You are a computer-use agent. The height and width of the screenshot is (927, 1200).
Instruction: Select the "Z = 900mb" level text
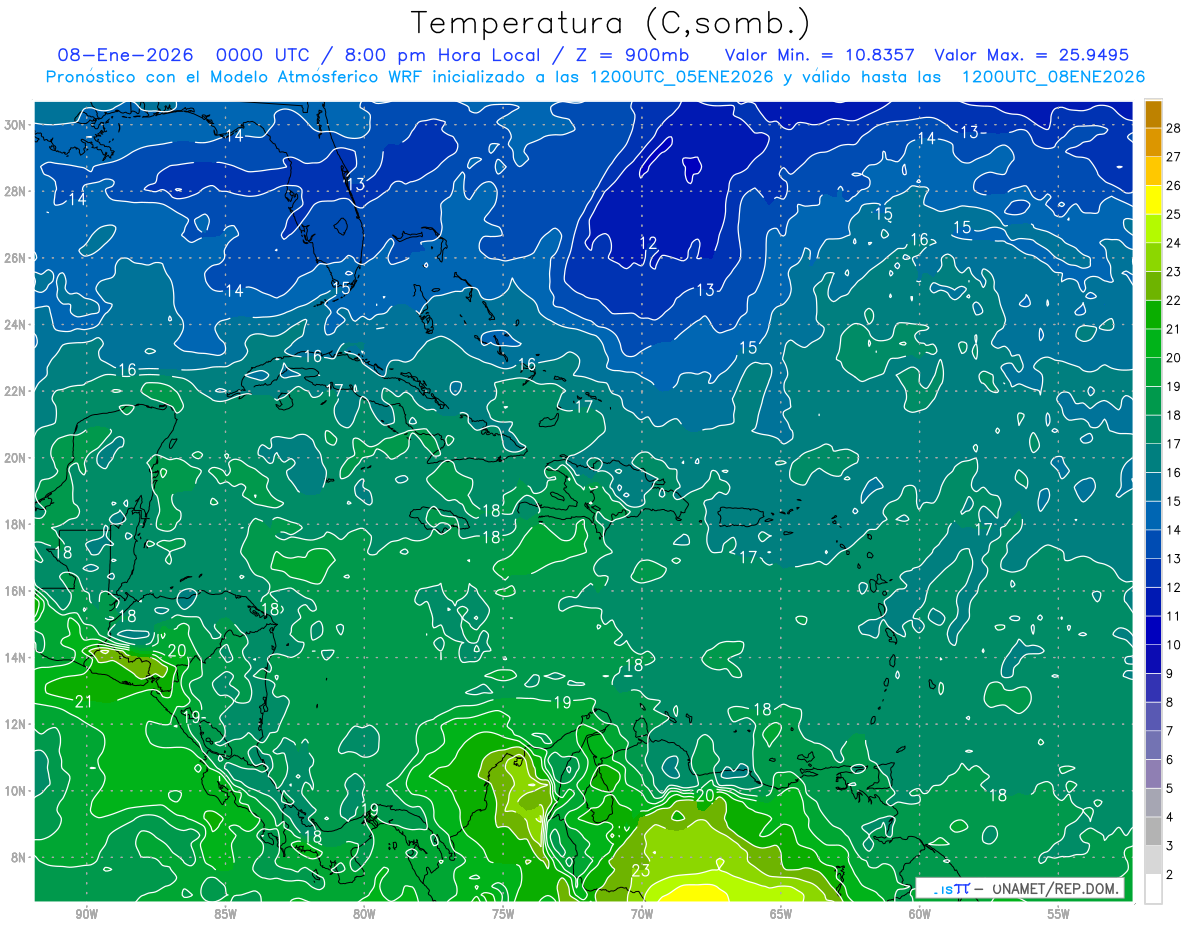tap(633, 55)
